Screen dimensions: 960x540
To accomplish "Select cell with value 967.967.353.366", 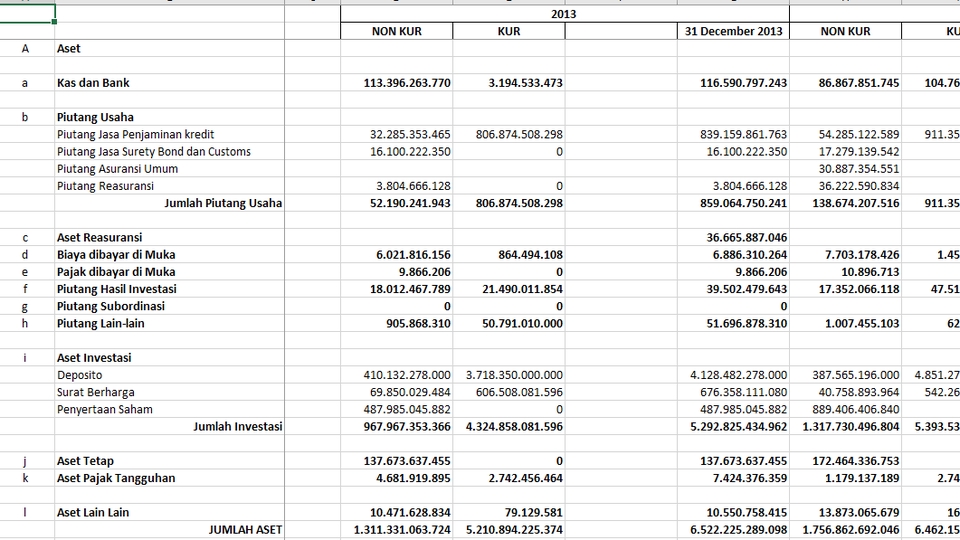I will point(397,426).
